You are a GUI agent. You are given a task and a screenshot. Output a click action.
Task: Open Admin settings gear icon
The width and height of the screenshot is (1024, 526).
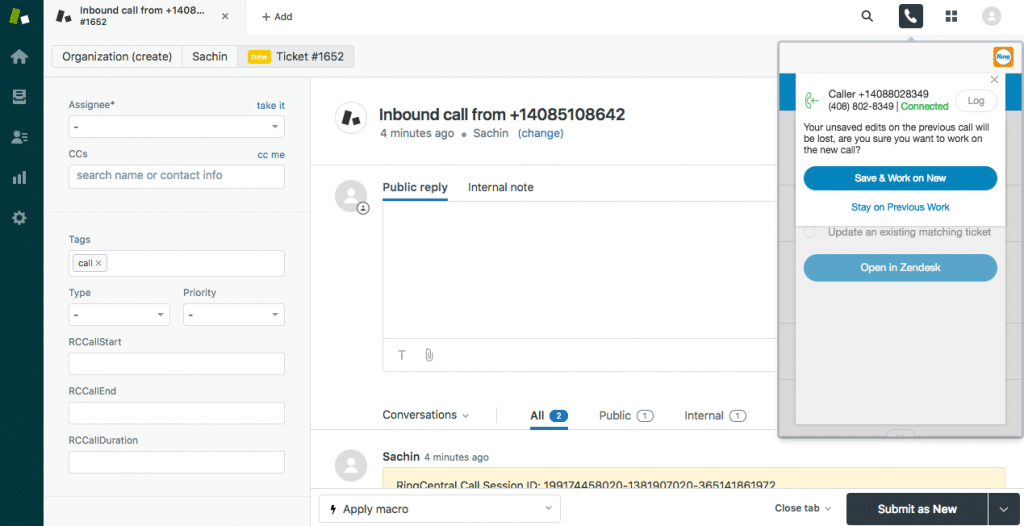tap(19, 217)
